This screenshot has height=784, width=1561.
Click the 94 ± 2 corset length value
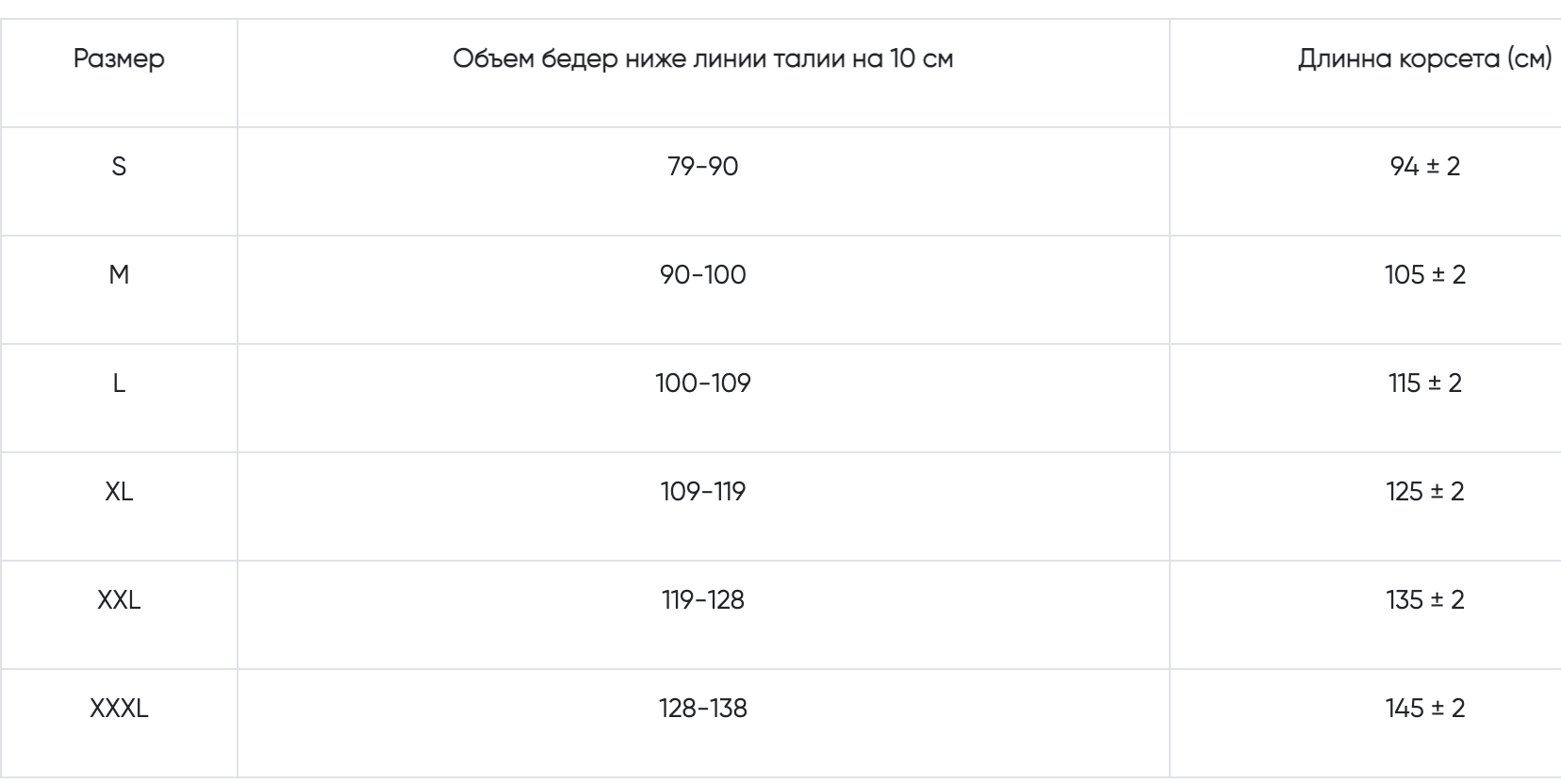tap(1425, 167)
